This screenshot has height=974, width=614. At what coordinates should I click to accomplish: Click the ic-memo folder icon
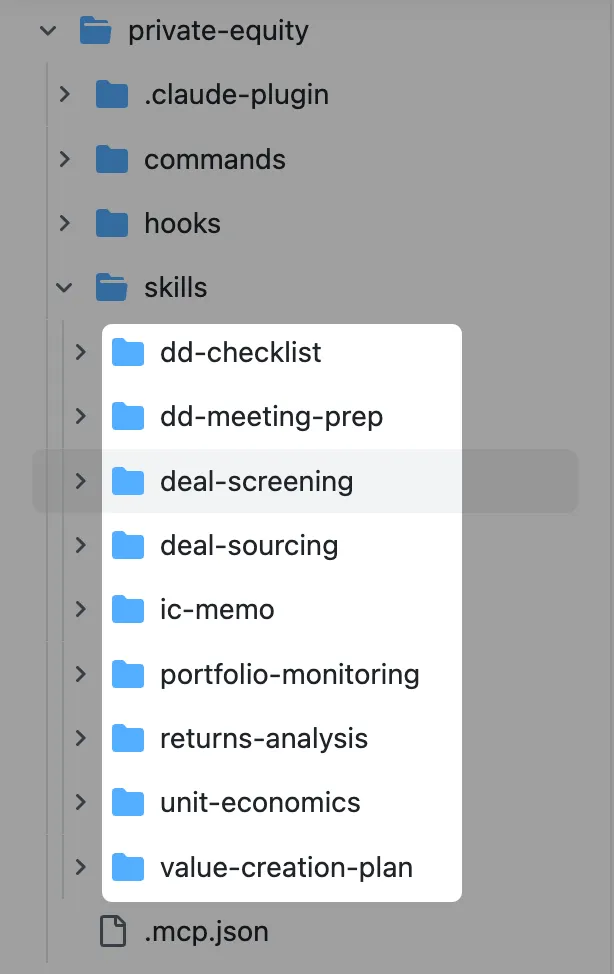128,609
